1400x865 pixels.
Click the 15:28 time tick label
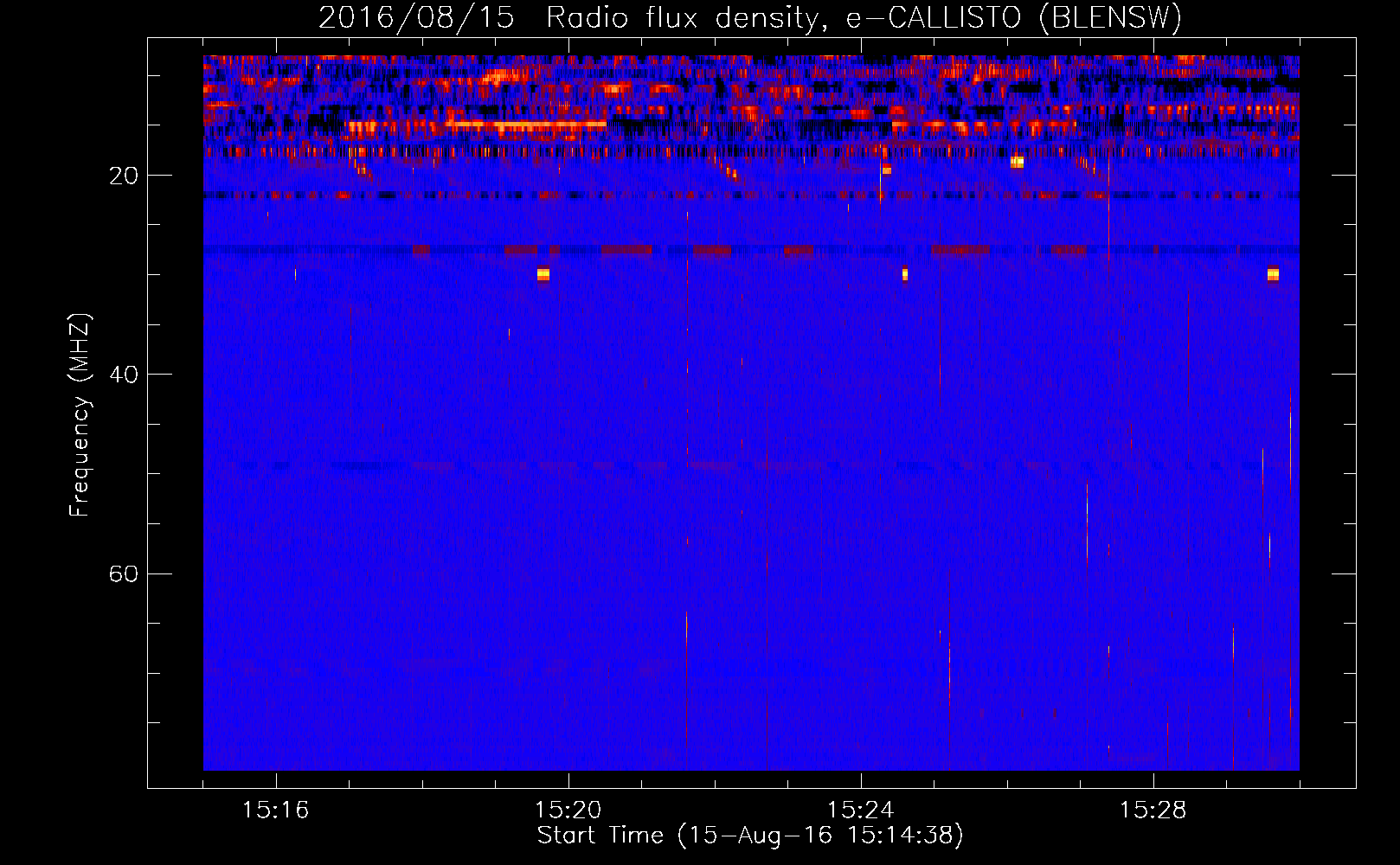[x=1153, y=811]
